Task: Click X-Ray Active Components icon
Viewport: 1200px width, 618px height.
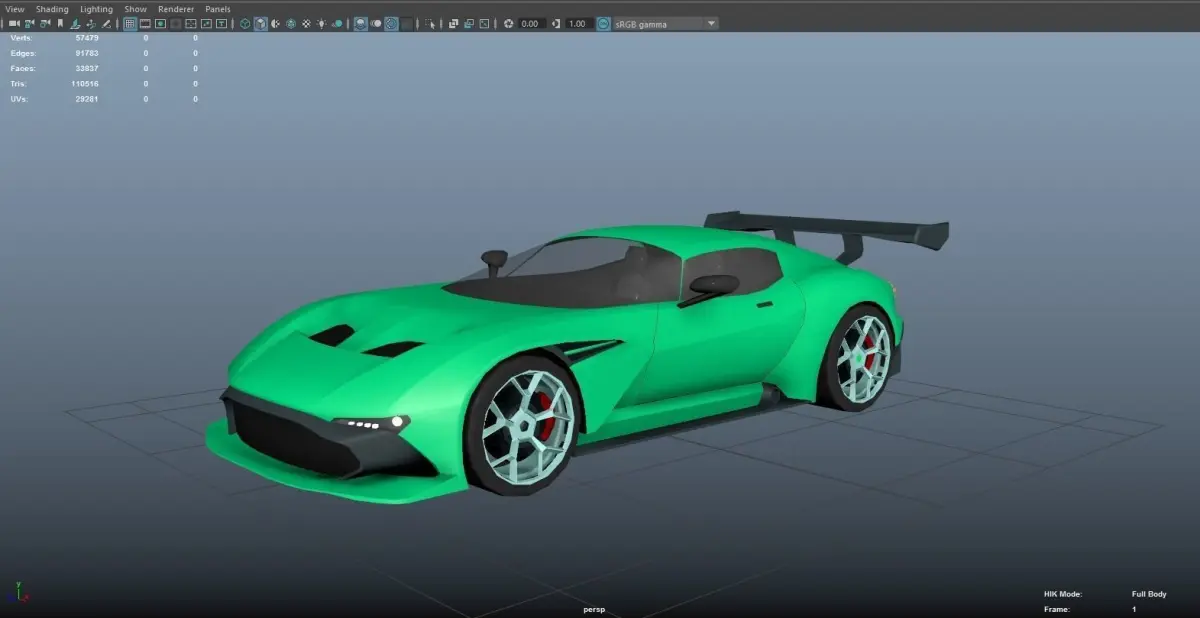Action: pyautogui.click(x=468, y=23)
